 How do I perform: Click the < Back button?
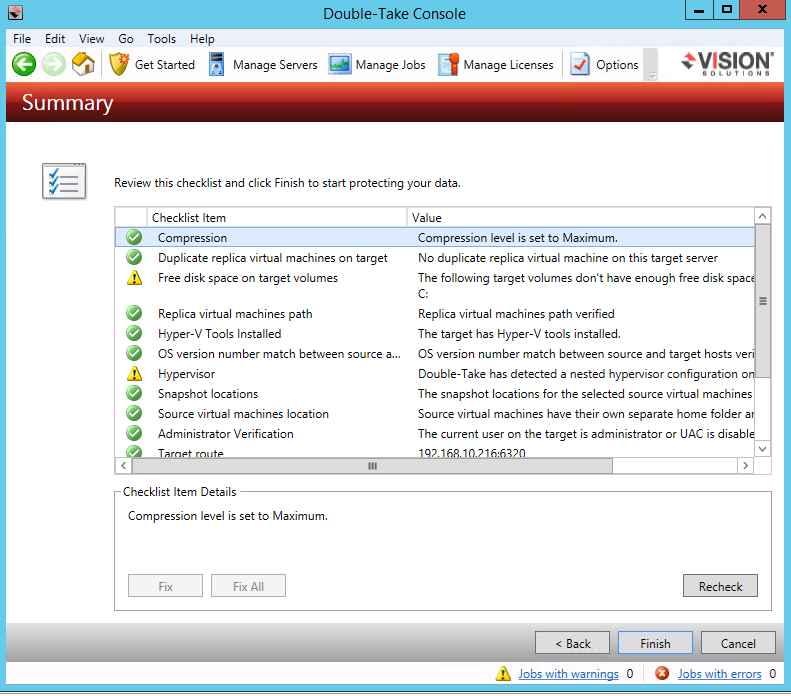coord(573,643)
